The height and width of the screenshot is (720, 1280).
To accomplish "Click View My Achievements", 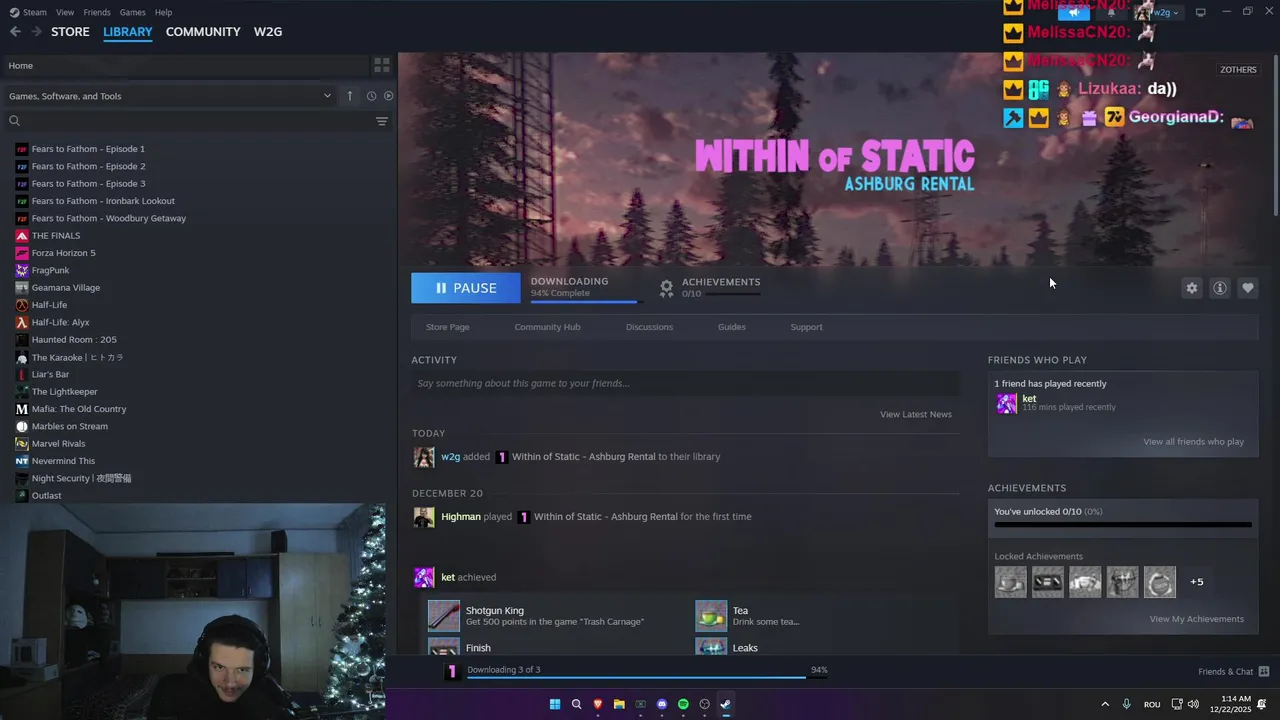I will [x=1197, y=619].
